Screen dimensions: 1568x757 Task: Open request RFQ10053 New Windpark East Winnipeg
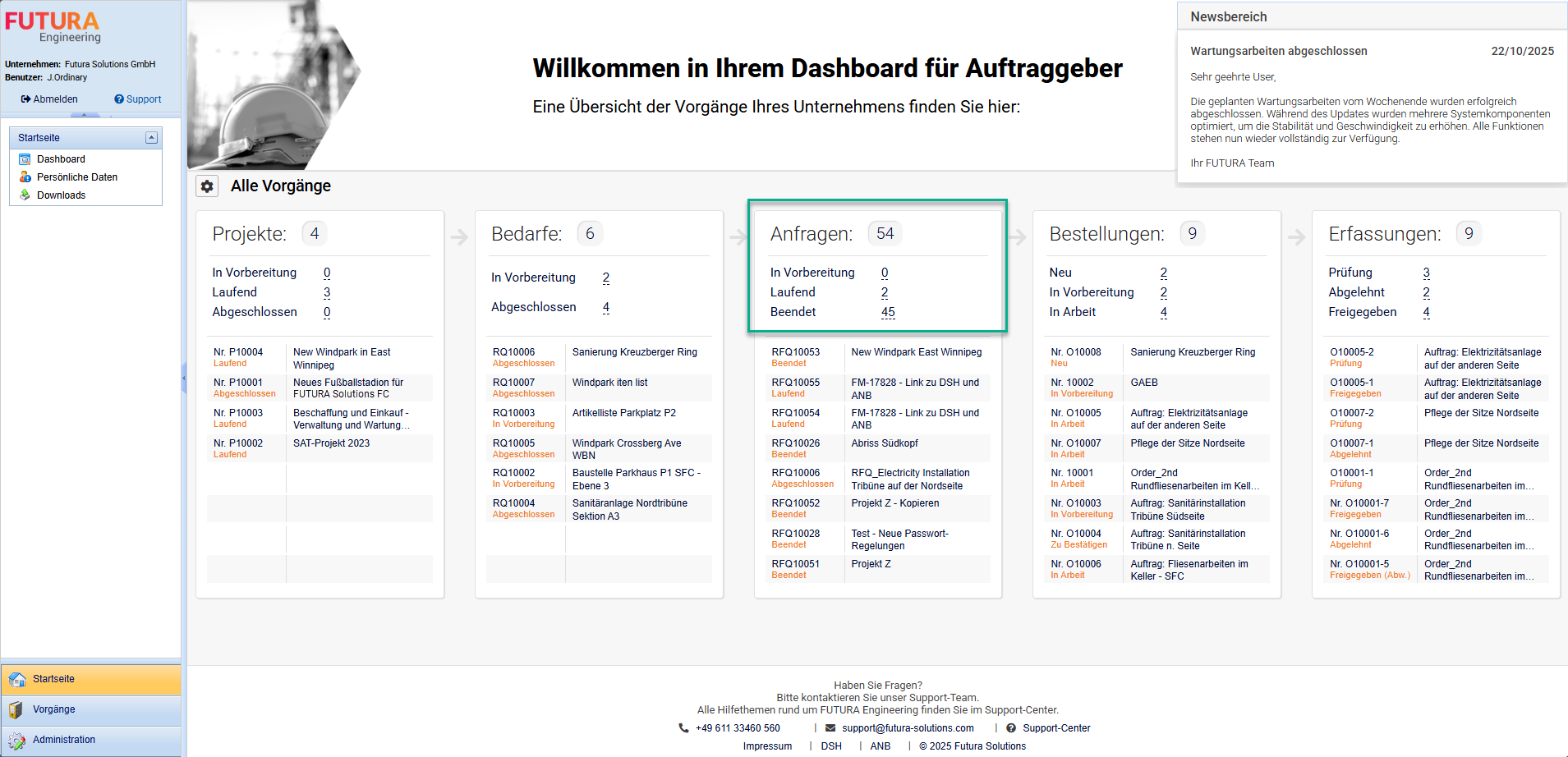[916, 352]
